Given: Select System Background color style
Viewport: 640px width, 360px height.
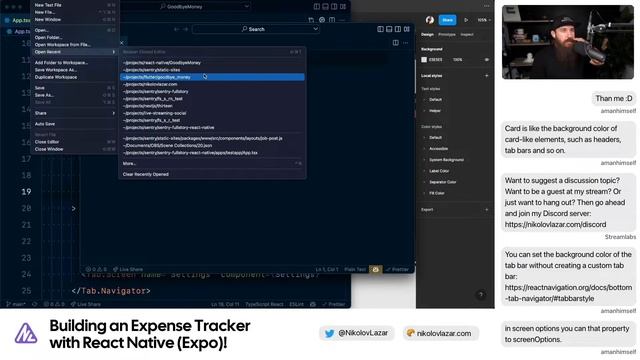Looking at the screenshot, I should click(x=446, y=160).
